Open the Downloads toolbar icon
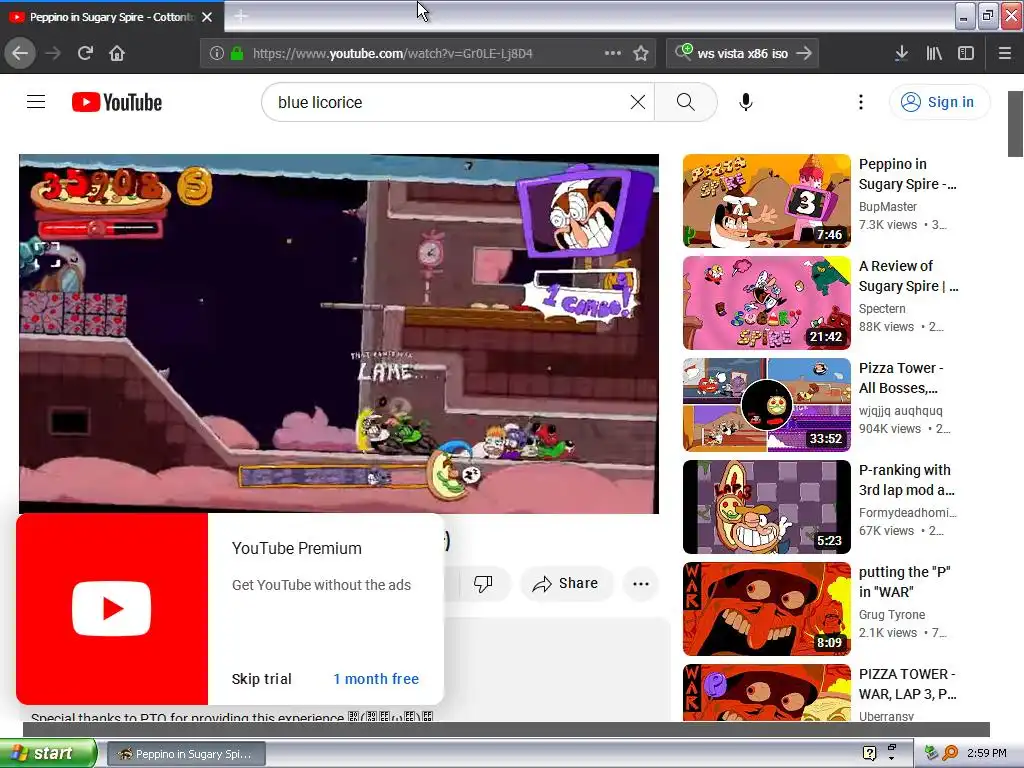This screenshot has height=768, width=1024. point(901,53)
